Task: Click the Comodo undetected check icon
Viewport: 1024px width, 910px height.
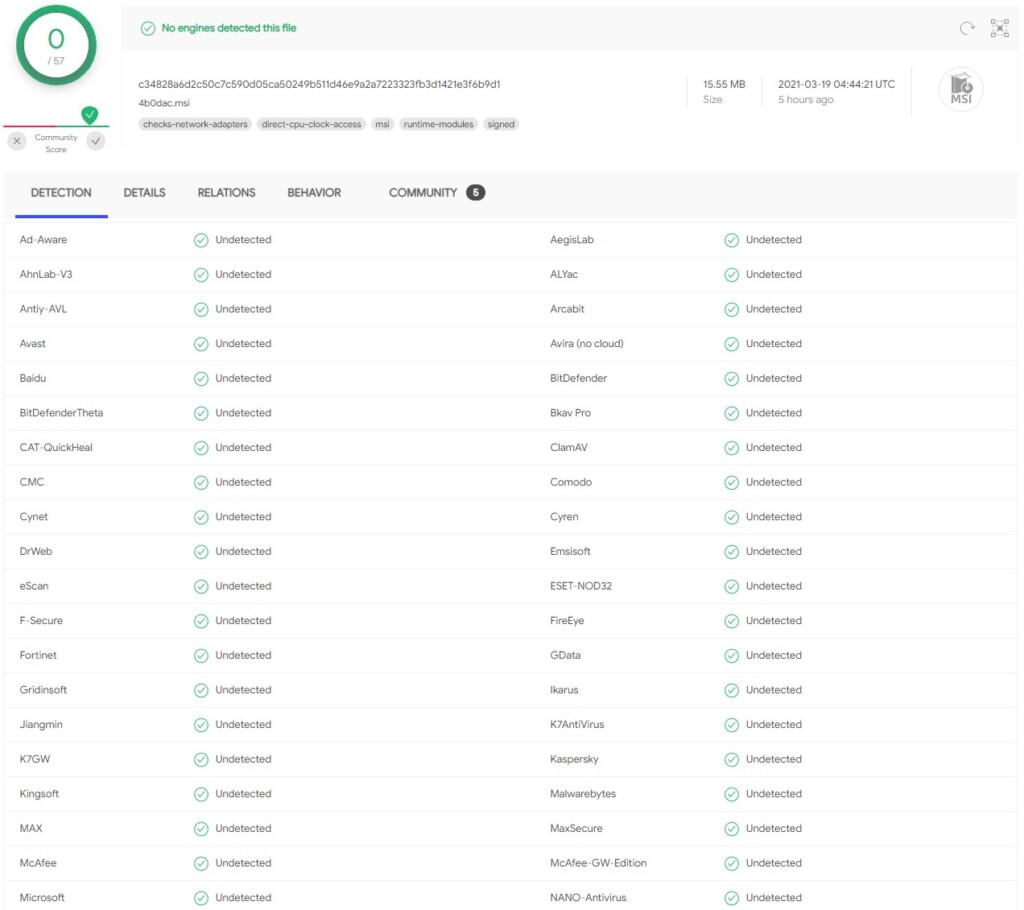Action: pyautogui.click(x=731, y=483)
